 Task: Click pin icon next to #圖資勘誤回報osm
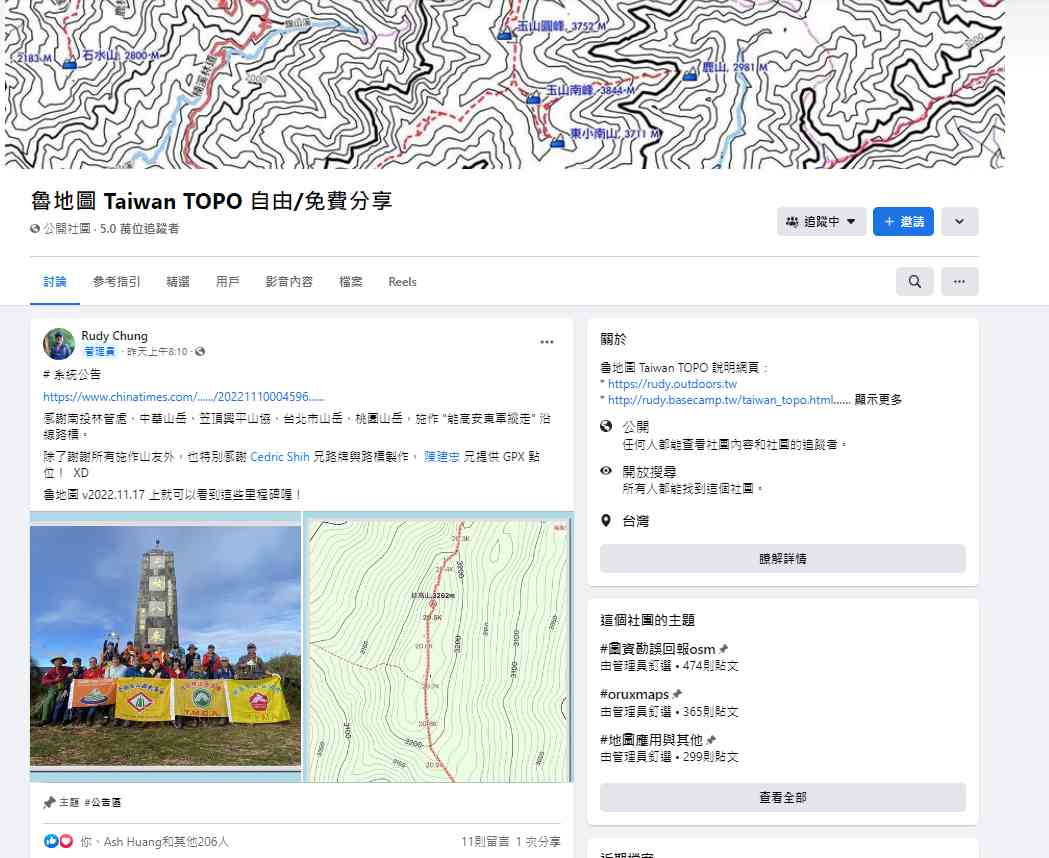coord(723,649)
